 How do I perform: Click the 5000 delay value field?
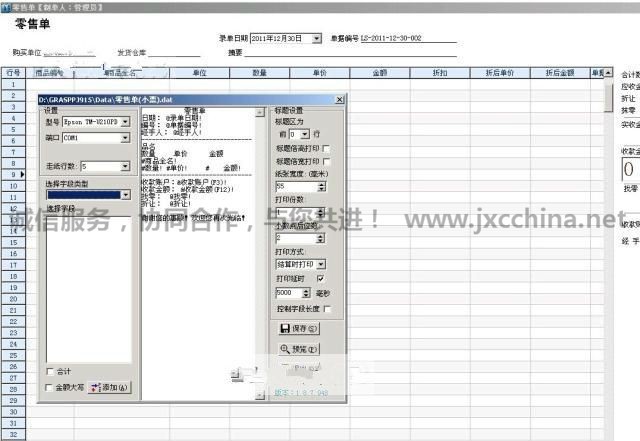(289, 293)
